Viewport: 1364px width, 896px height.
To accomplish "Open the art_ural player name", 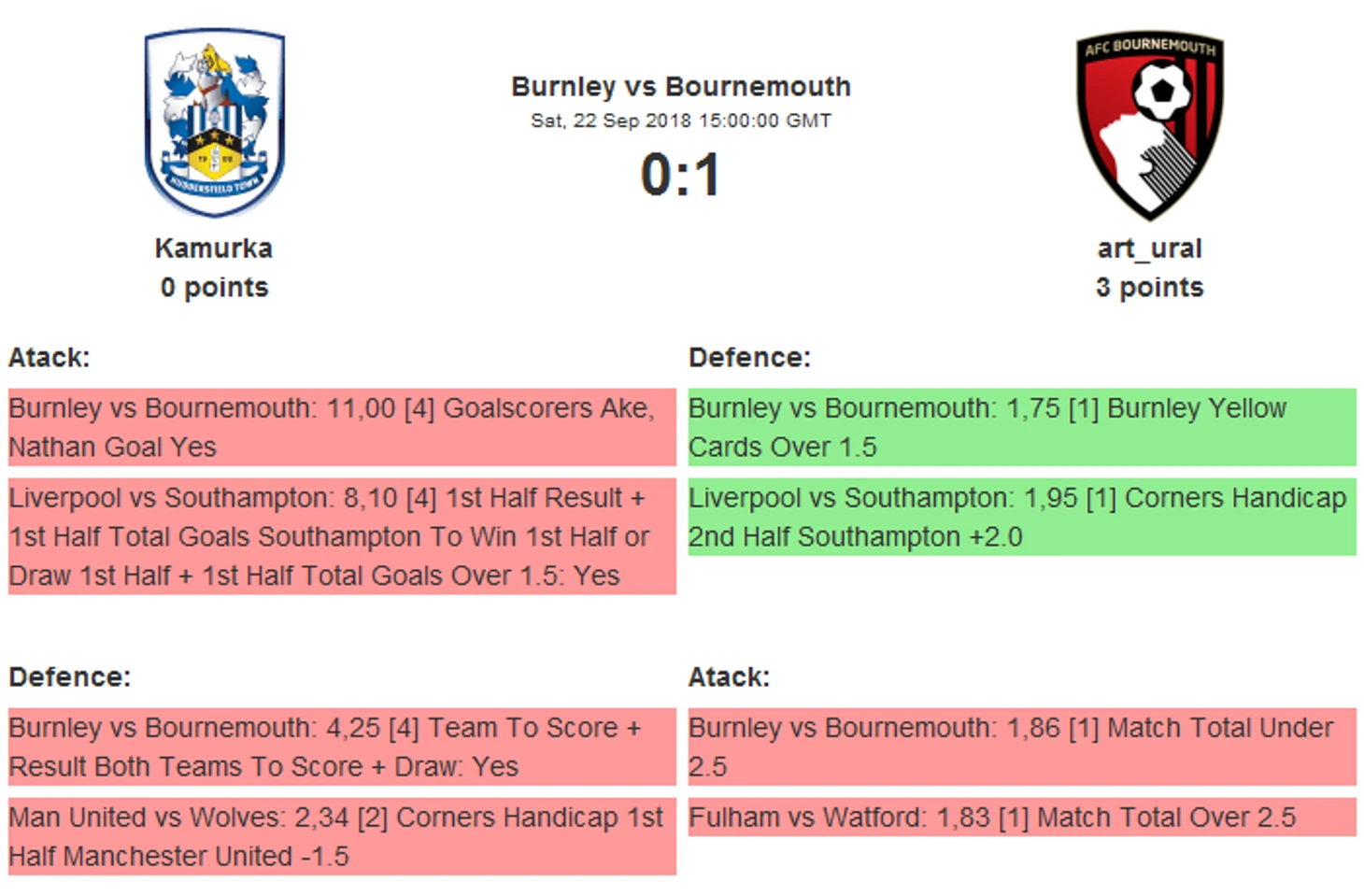I will tap(1149, 249).
